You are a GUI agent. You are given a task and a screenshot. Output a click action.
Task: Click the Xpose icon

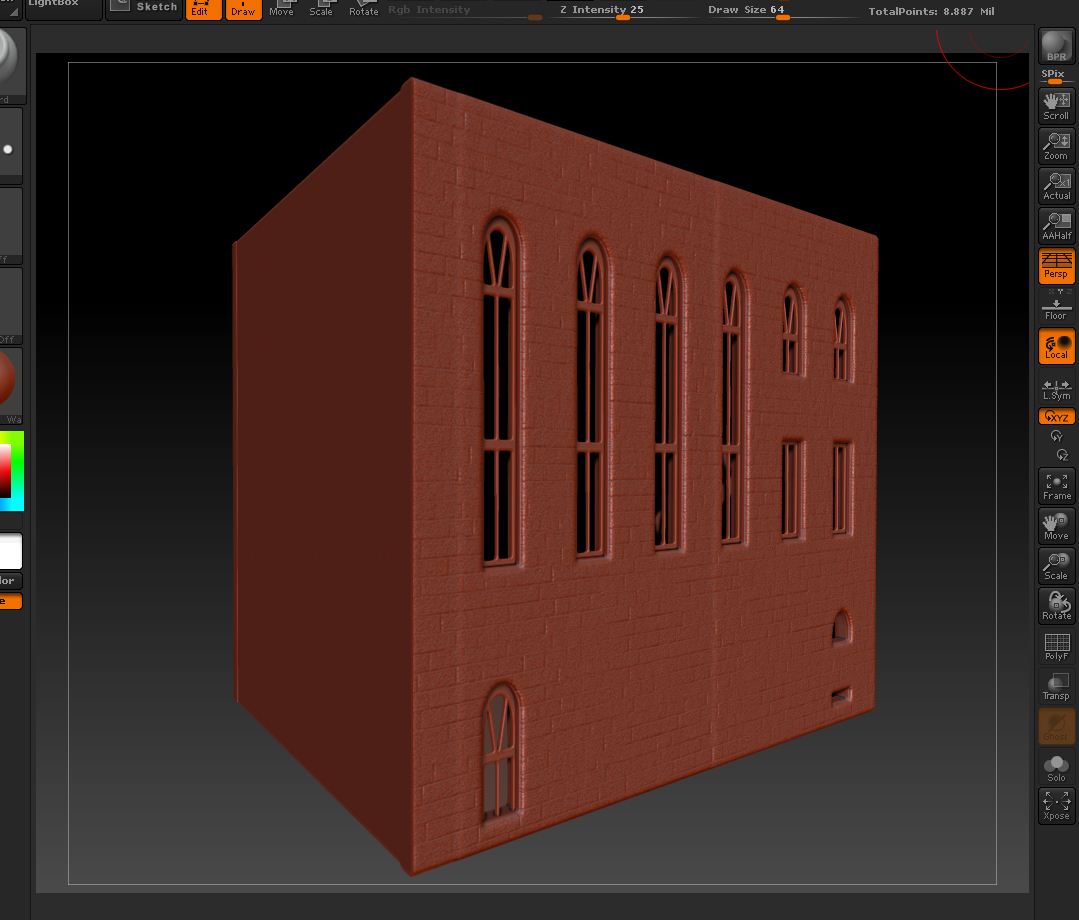[x=1056, y=806]
